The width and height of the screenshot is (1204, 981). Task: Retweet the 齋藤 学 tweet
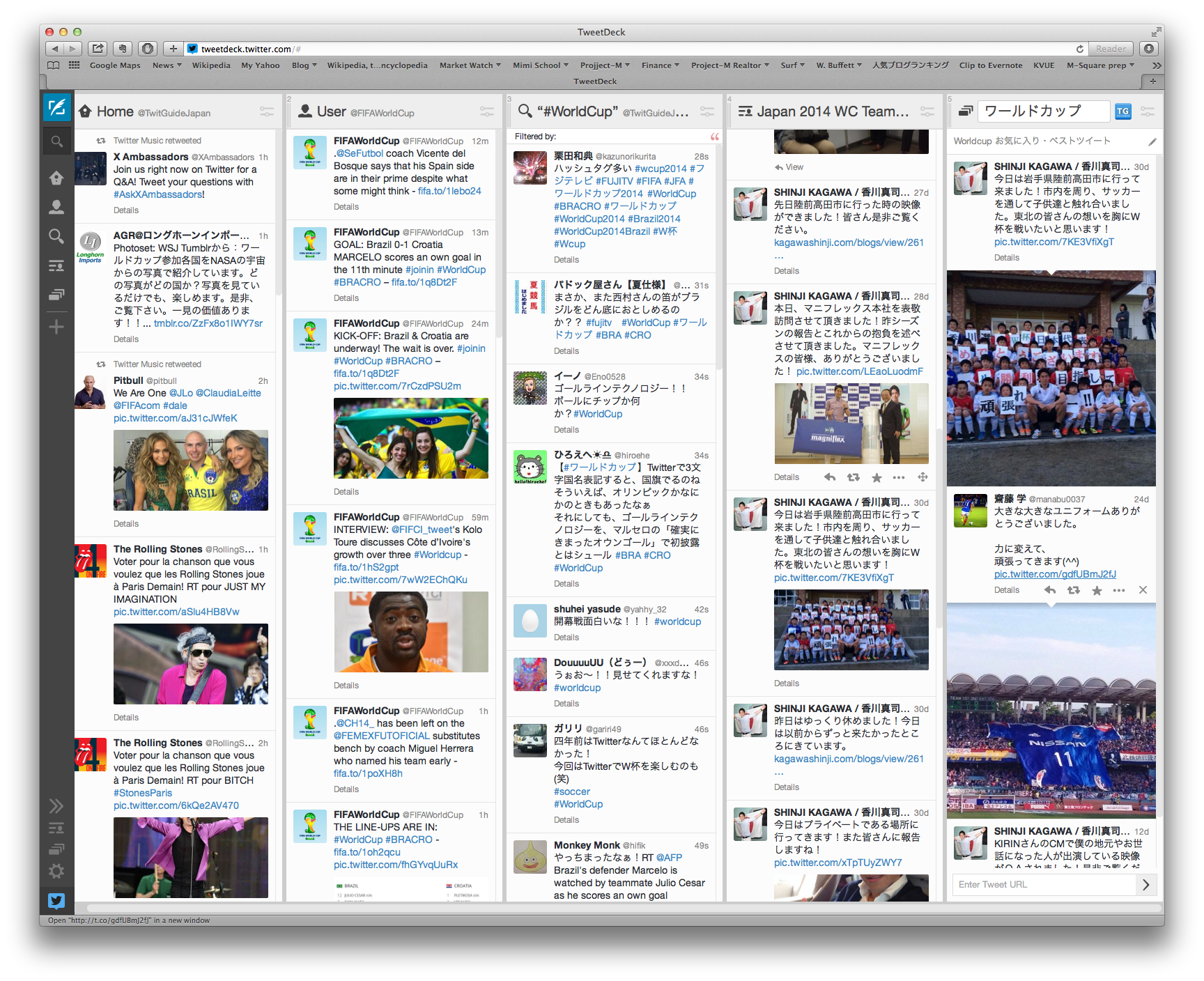1073,590
